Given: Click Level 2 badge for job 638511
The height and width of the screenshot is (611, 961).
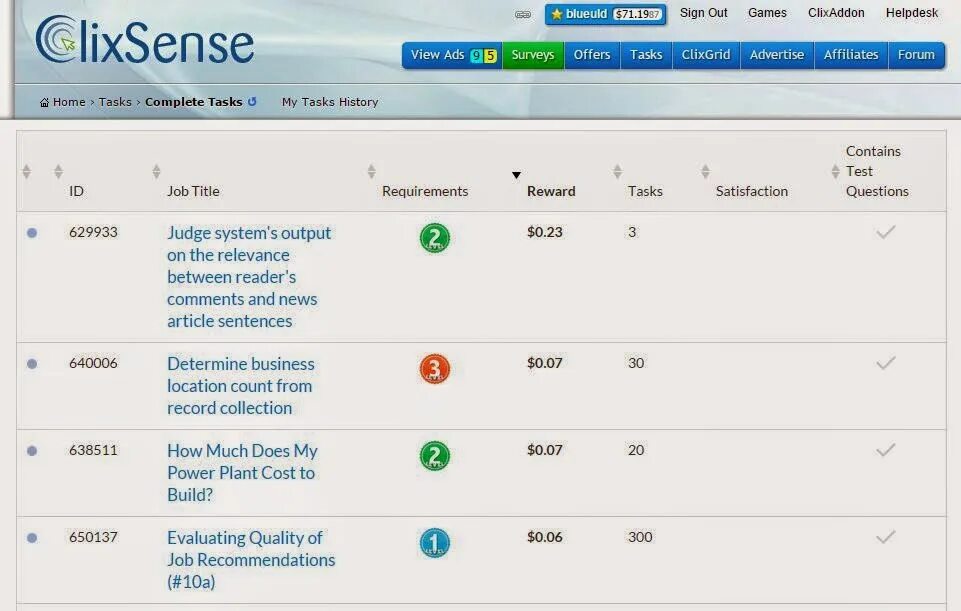Looking at the screenshot, I should (435, 456).
